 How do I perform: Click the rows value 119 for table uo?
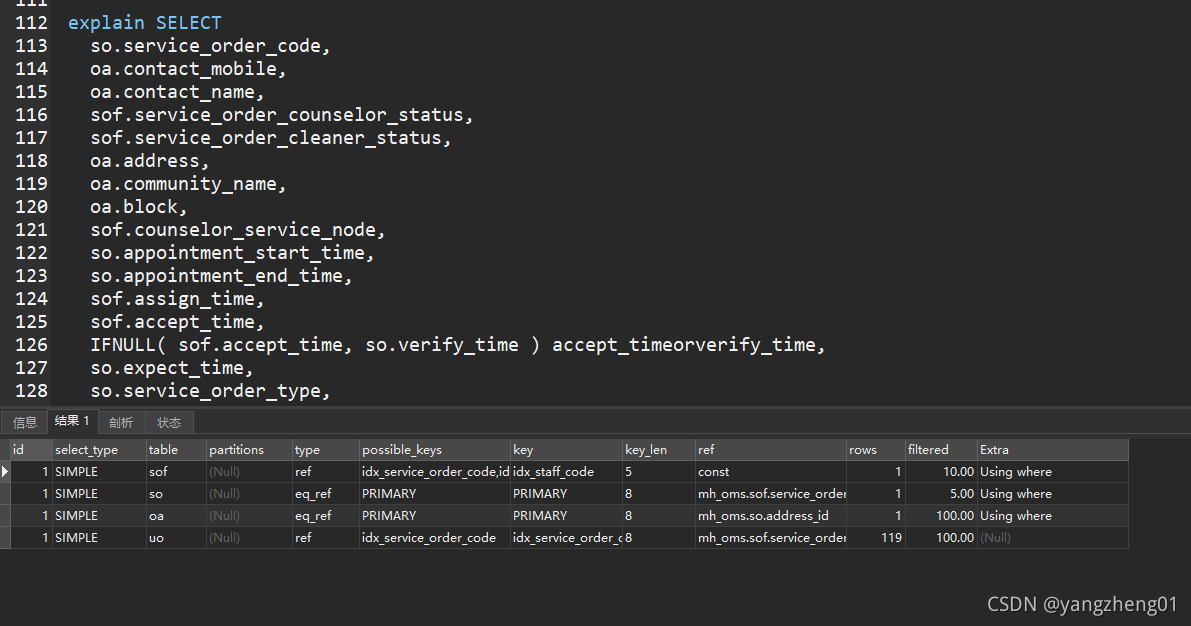pos(888,537)
